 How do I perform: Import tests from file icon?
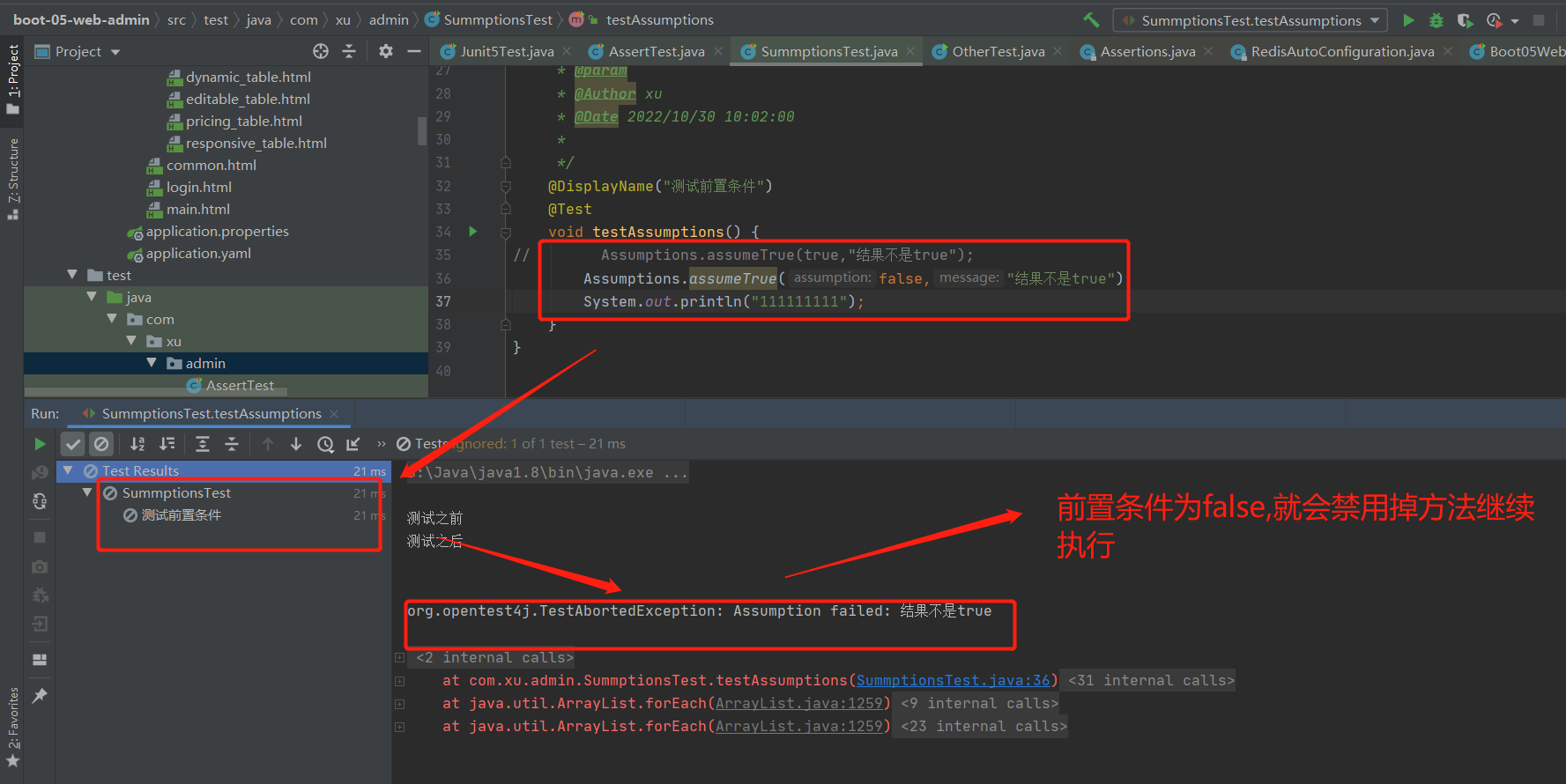[353, 444]
